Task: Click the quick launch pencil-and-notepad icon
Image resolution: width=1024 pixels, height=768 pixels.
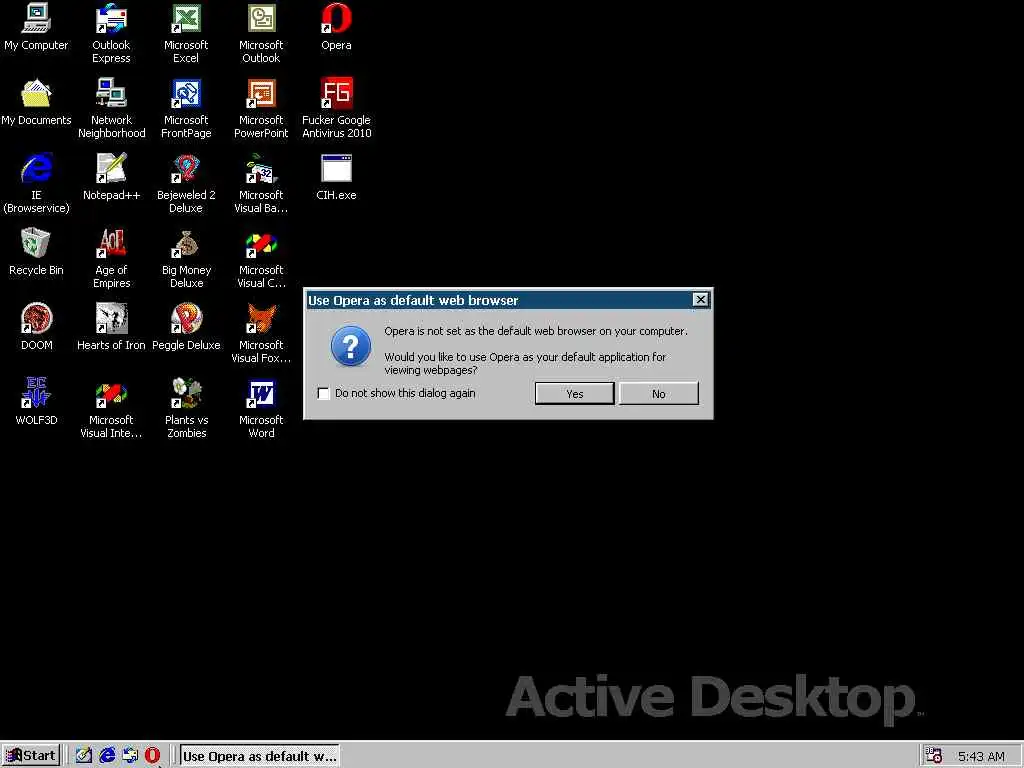Action: click(x=84, y=756)
